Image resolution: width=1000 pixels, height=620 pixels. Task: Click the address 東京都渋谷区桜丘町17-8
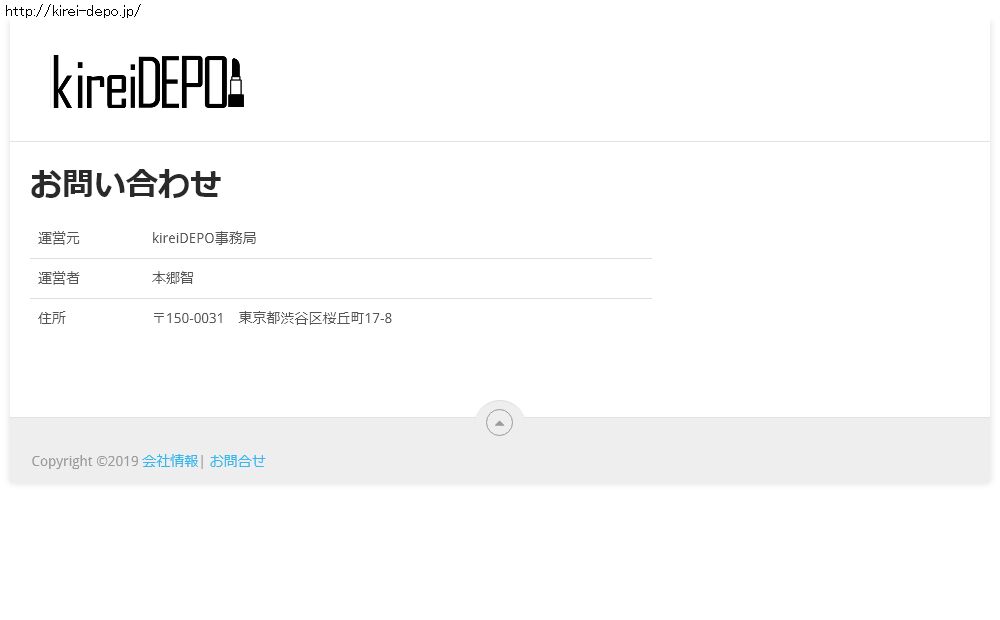coord(315,318)
